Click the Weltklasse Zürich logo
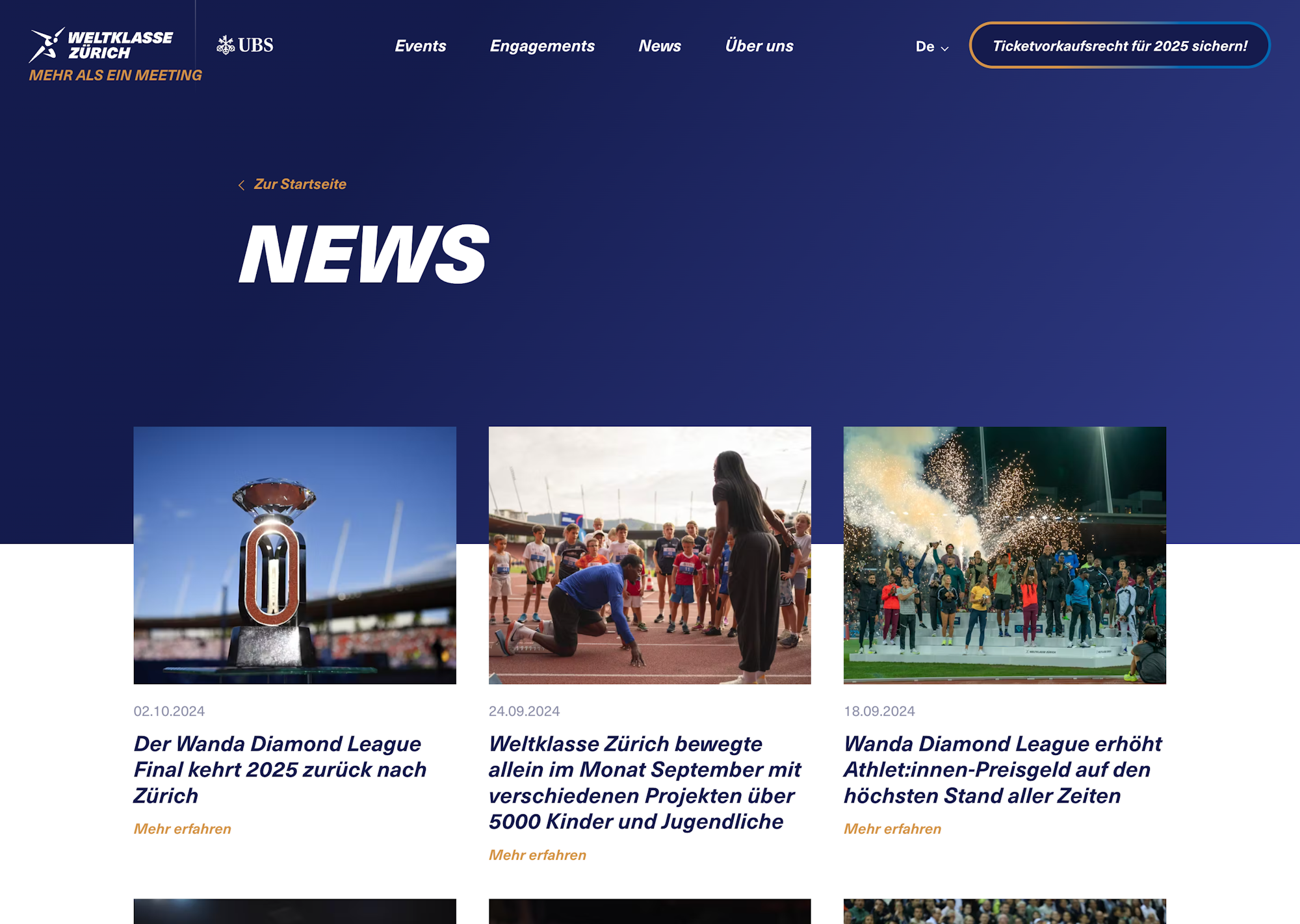This screenshot has width=1300, height=924. tap(101, 45)
